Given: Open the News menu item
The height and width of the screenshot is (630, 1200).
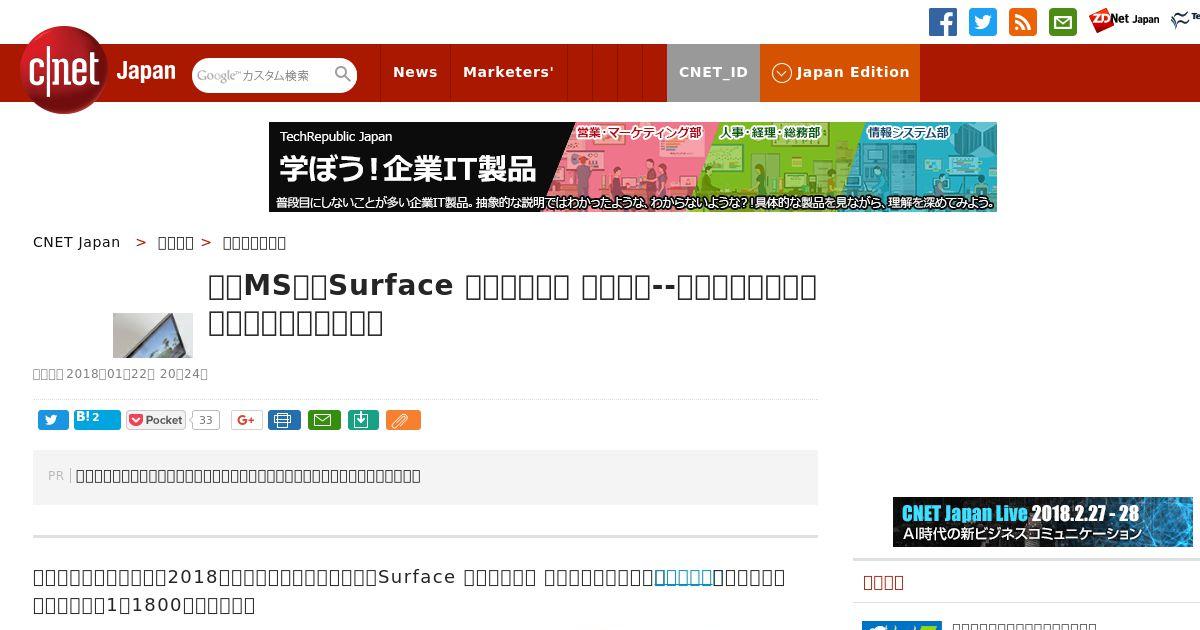Looking at the screenshot, I should pos(415,72).
